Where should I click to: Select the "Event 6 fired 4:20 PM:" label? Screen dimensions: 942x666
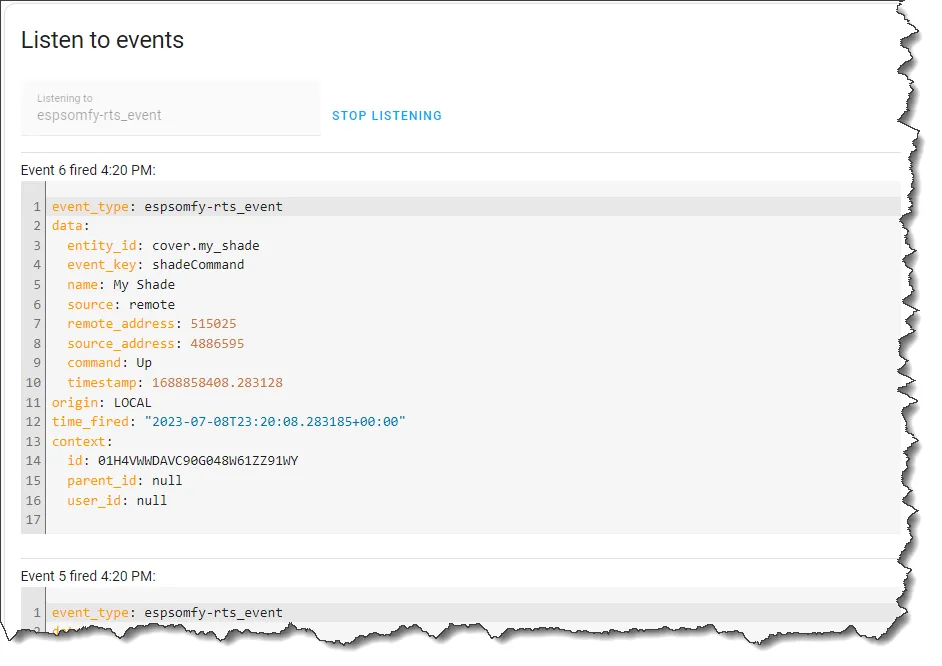tap(88, 171)
